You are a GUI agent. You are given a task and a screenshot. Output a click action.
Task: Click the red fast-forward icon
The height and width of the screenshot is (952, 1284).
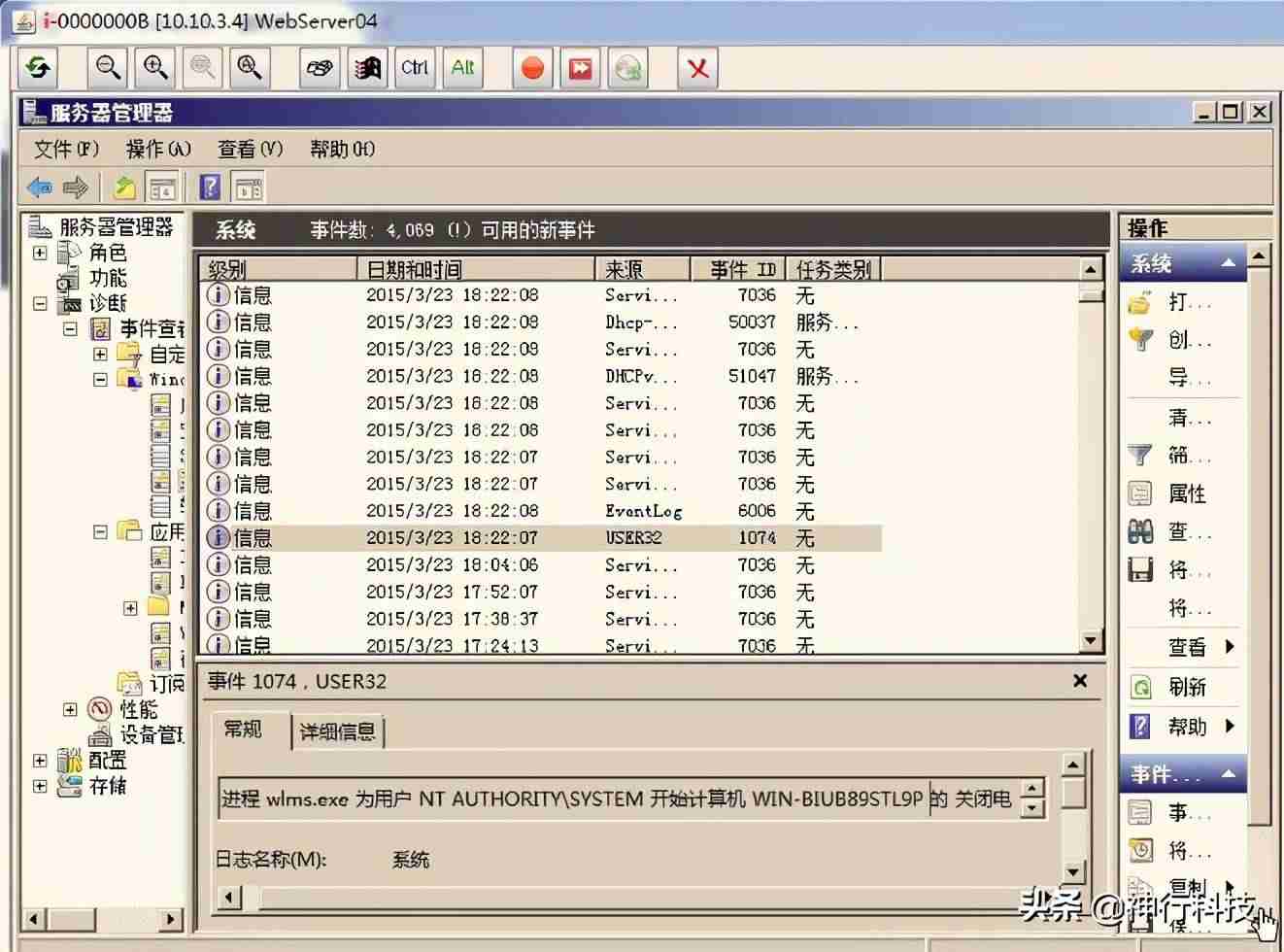click(x=580, y=68)
